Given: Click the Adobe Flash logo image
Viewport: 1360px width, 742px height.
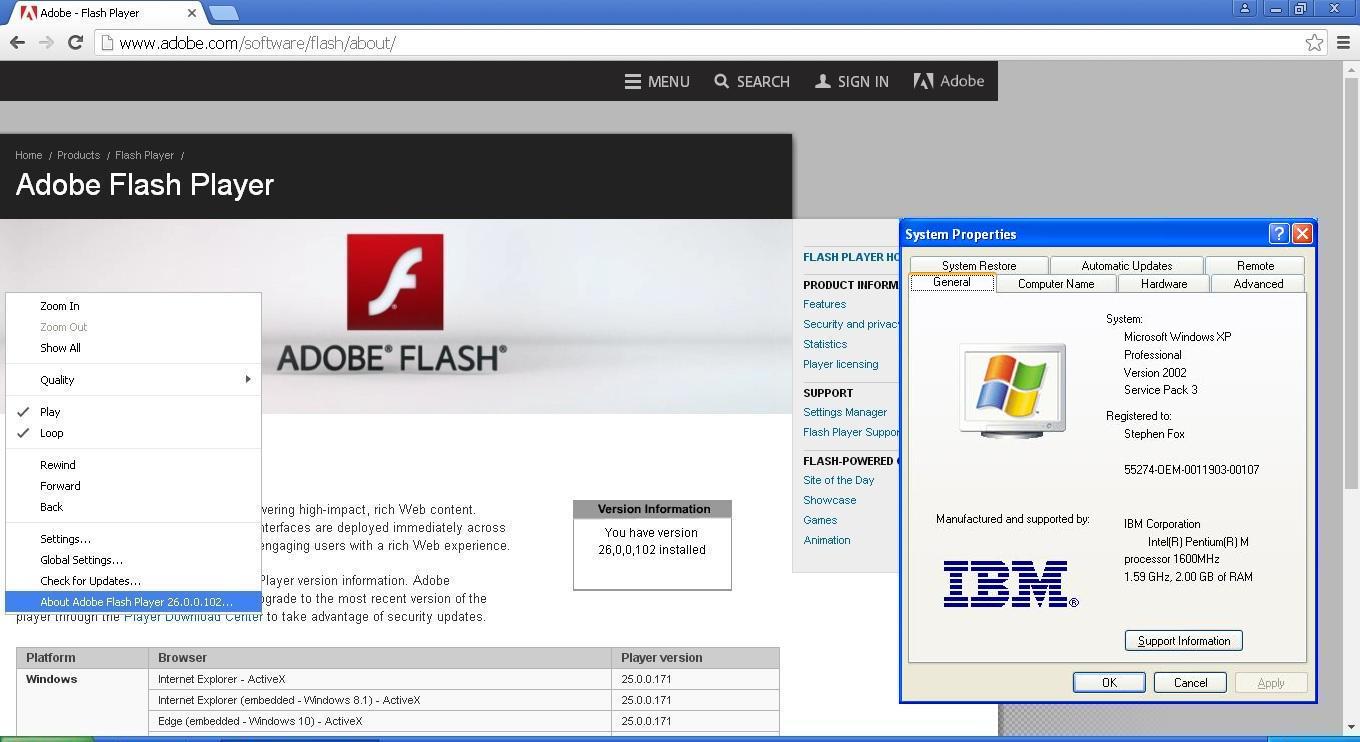Looking at the screenshot, I should point(394,282).
